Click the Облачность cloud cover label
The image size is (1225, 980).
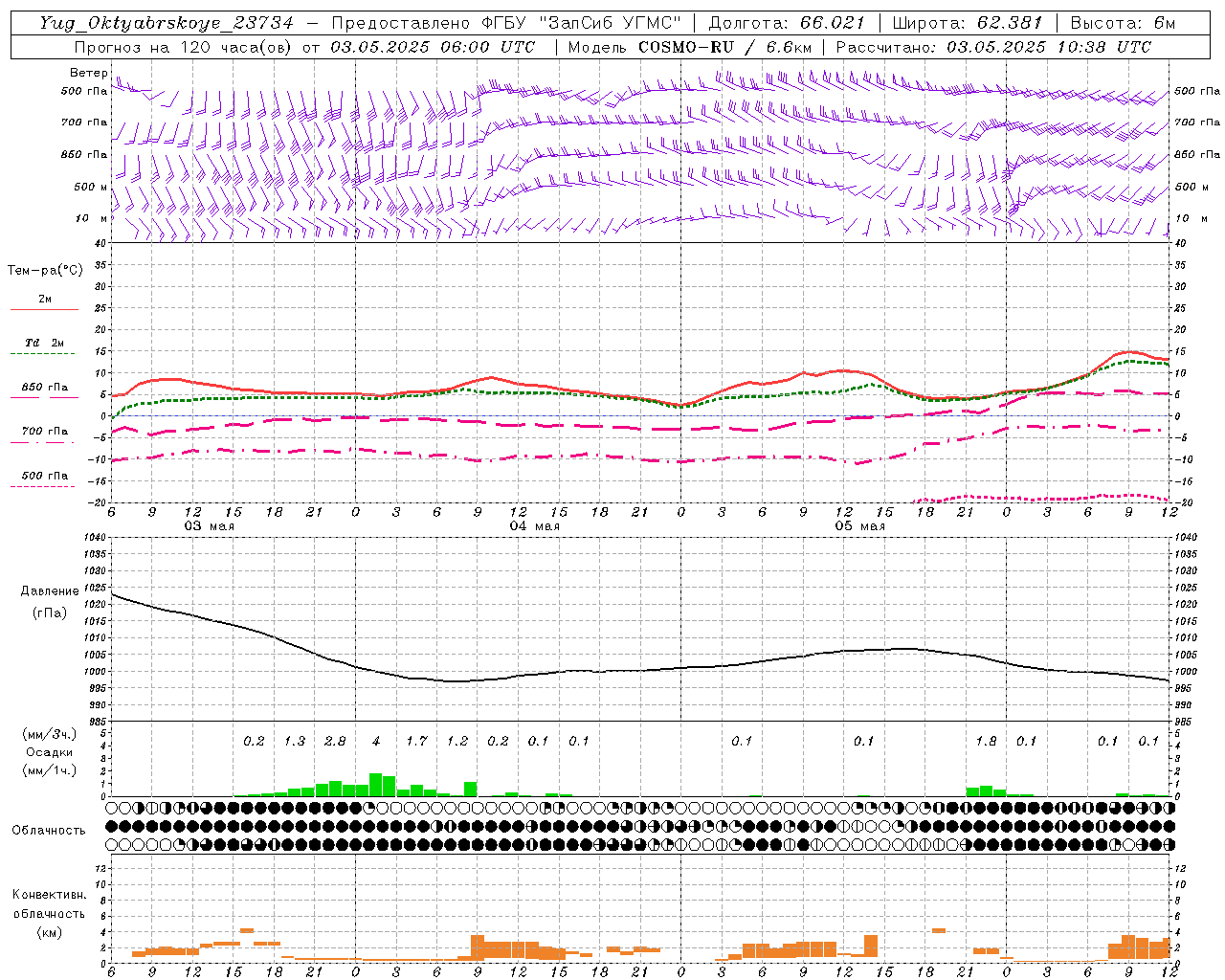tap(49, 831)
